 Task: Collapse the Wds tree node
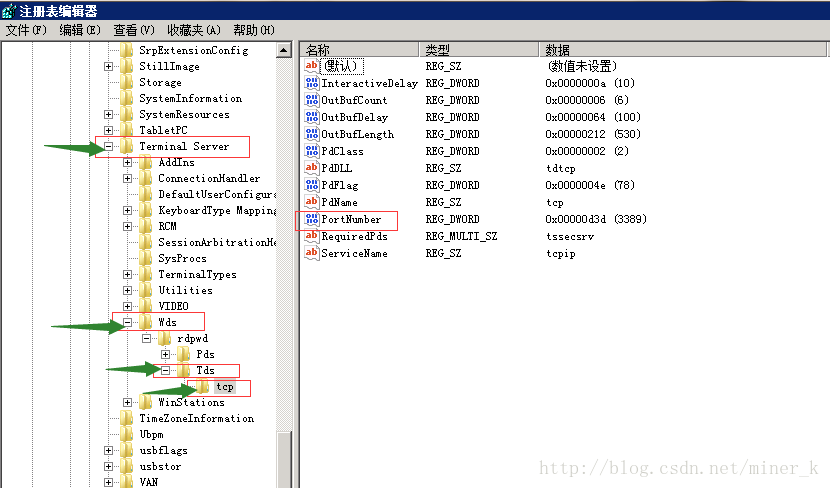(128, 322)
